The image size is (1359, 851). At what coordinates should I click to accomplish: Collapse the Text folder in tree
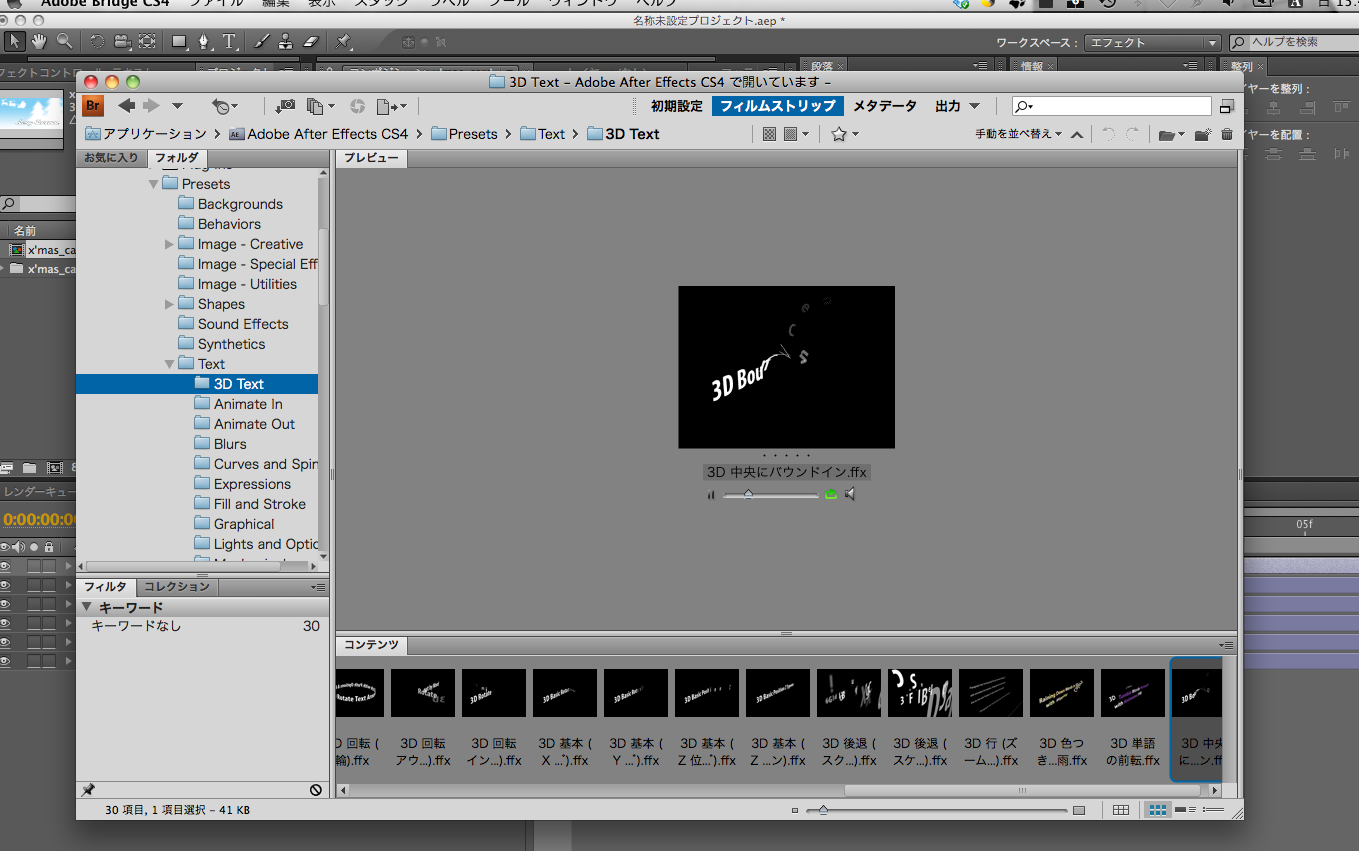(x=169, y=364)
